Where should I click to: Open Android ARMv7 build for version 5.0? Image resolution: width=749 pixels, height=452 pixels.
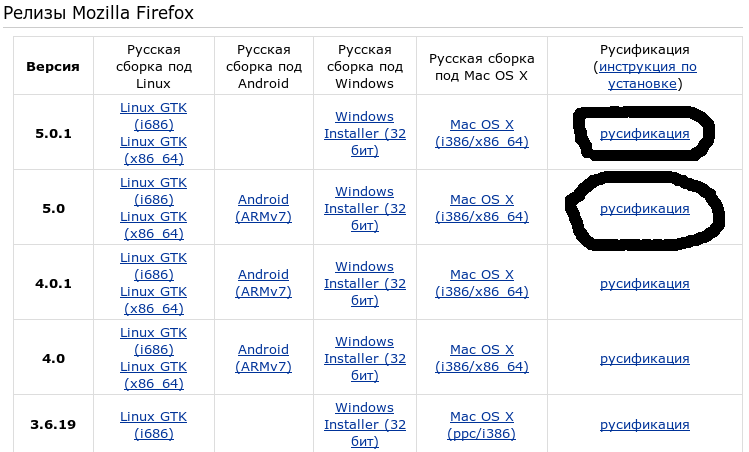(263, 208)
